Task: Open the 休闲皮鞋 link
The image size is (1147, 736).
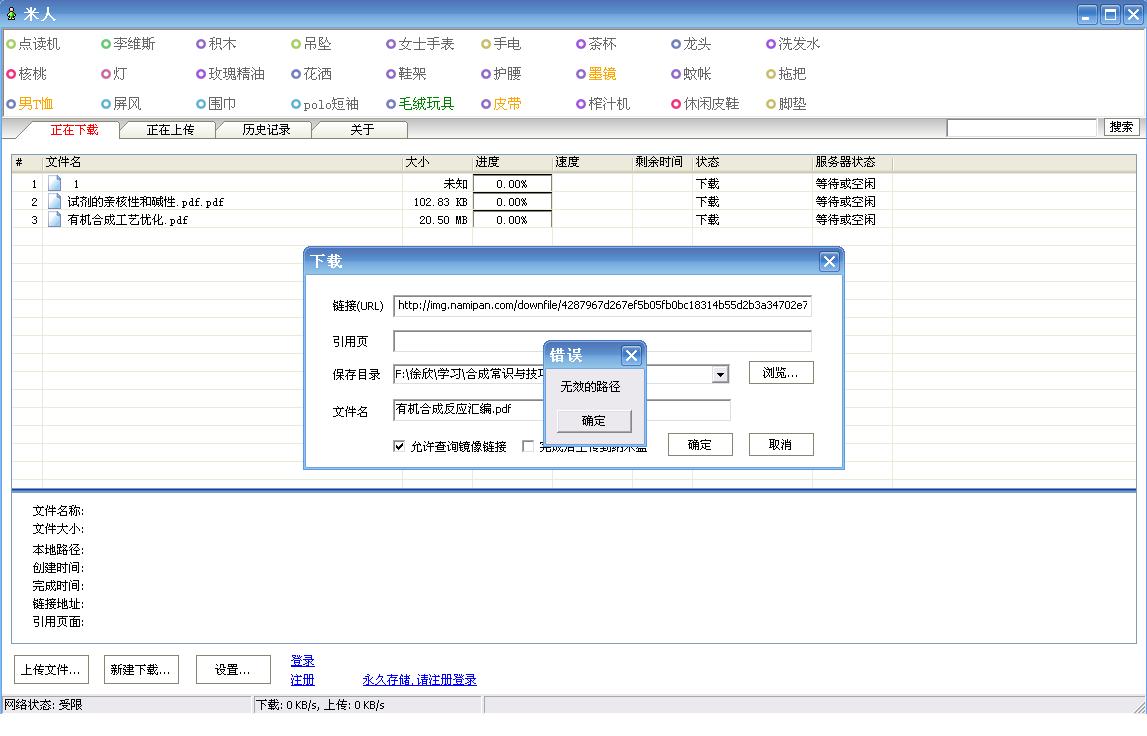Action: (x=711, y=104)
